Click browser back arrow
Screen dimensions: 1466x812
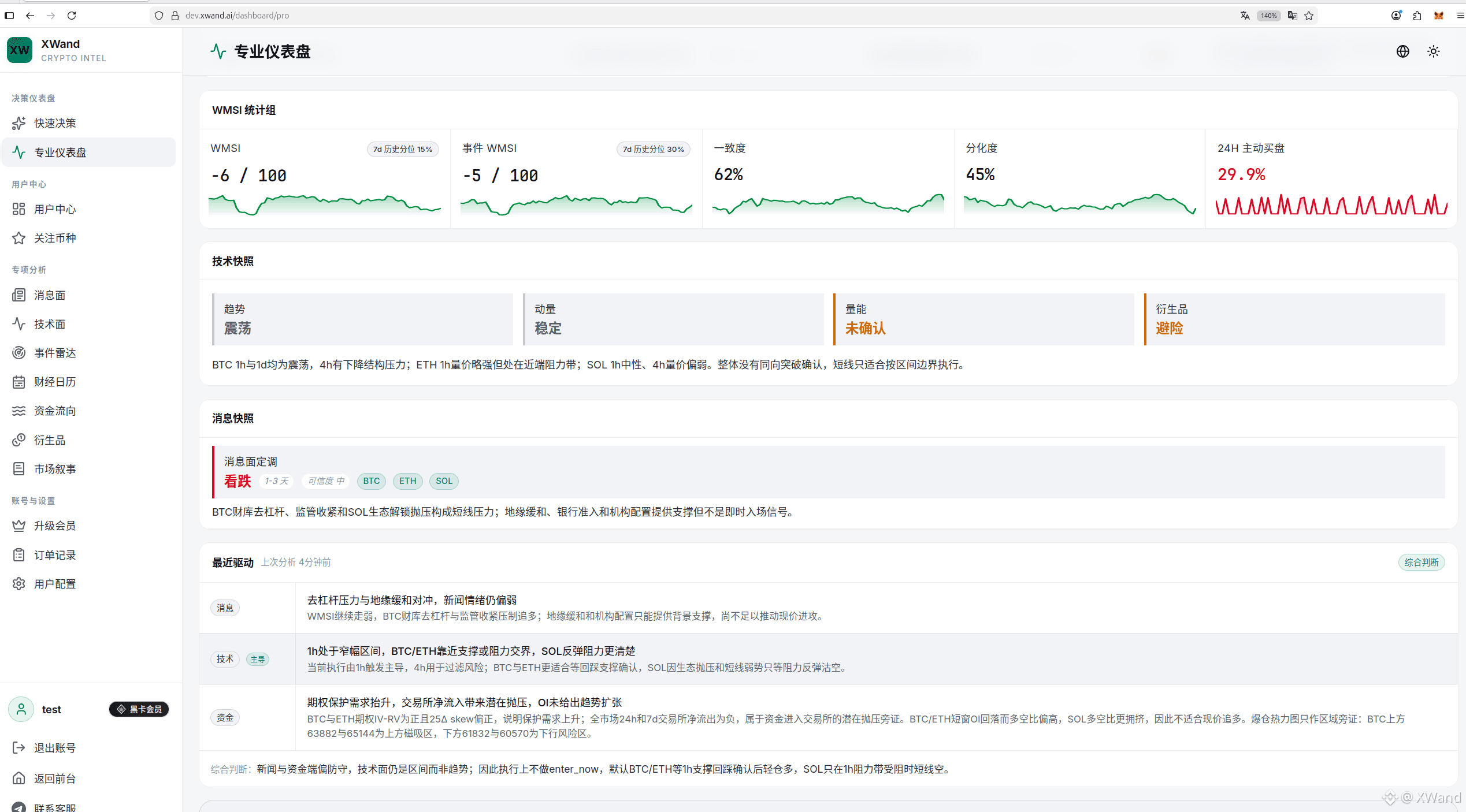pos(30,16)
